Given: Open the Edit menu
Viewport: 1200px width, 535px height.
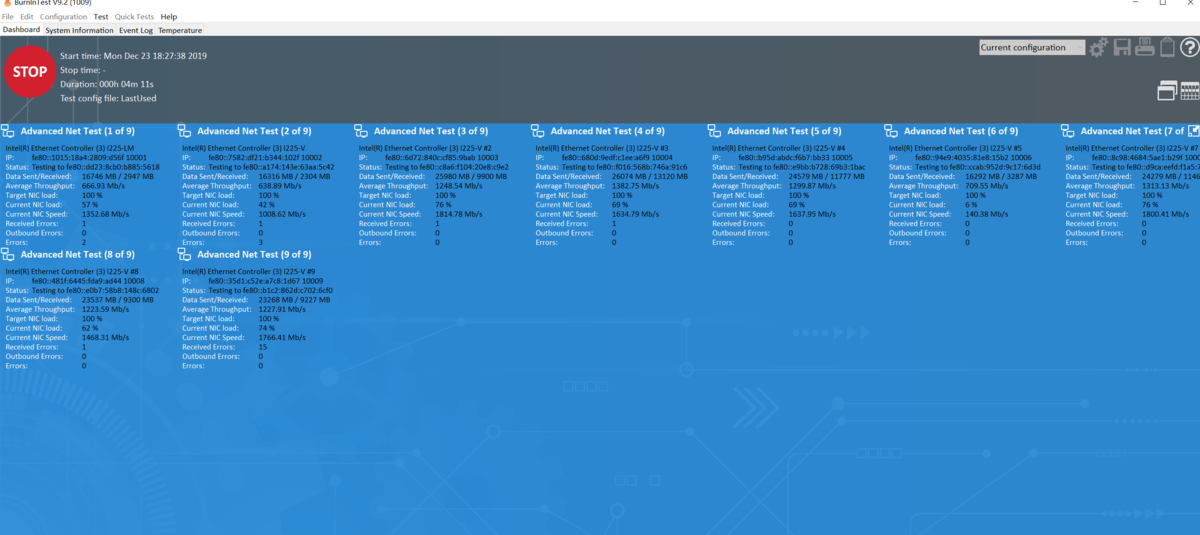Looking at the screenshot, I should [26, 17].
